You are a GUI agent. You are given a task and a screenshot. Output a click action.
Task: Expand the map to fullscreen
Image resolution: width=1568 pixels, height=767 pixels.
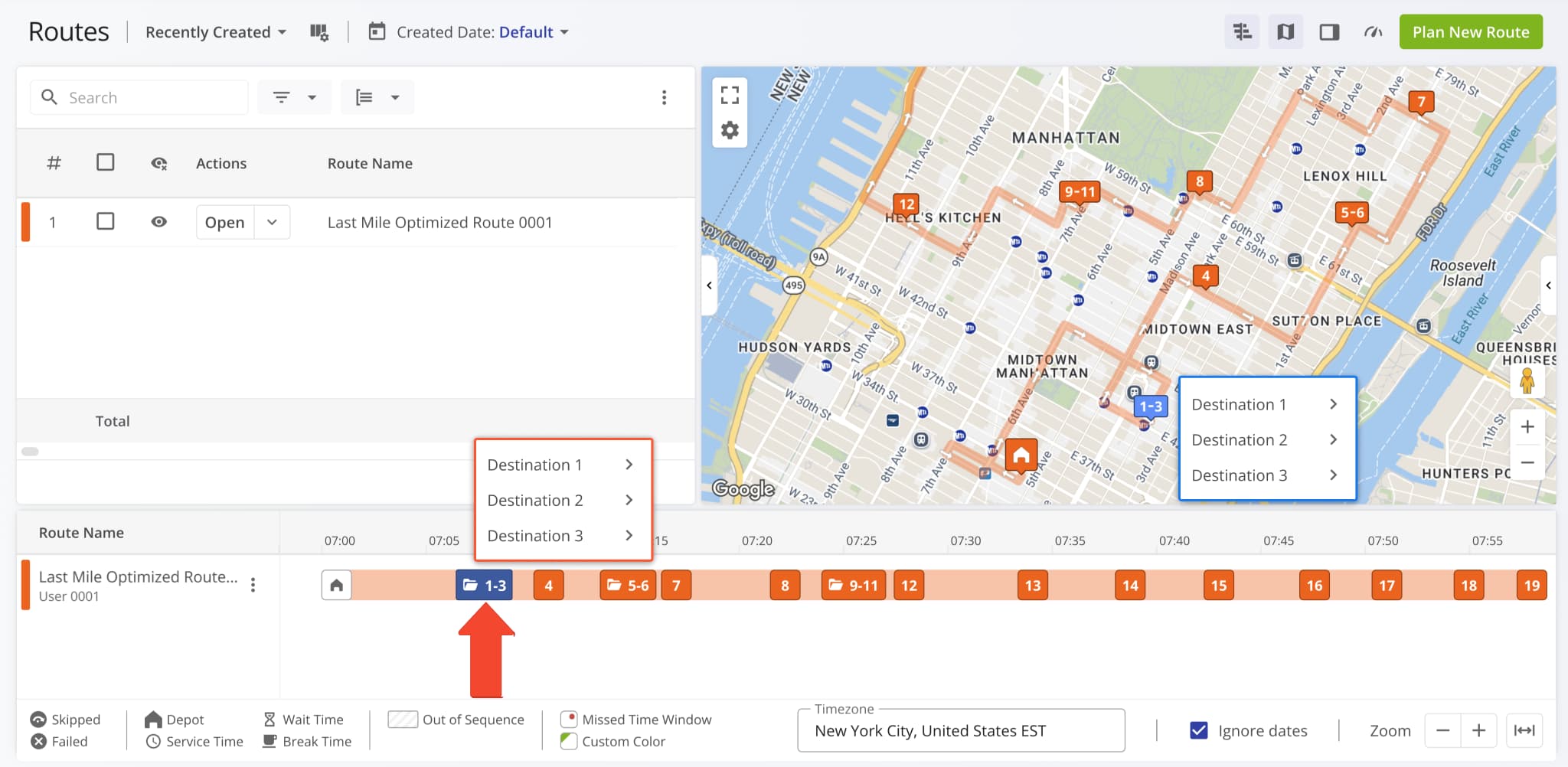(x=730, y=93)
